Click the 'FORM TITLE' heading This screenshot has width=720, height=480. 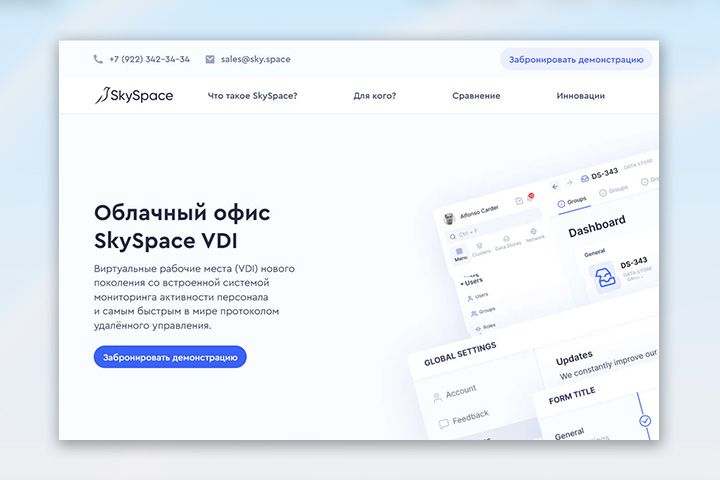(x=572, y=395)
